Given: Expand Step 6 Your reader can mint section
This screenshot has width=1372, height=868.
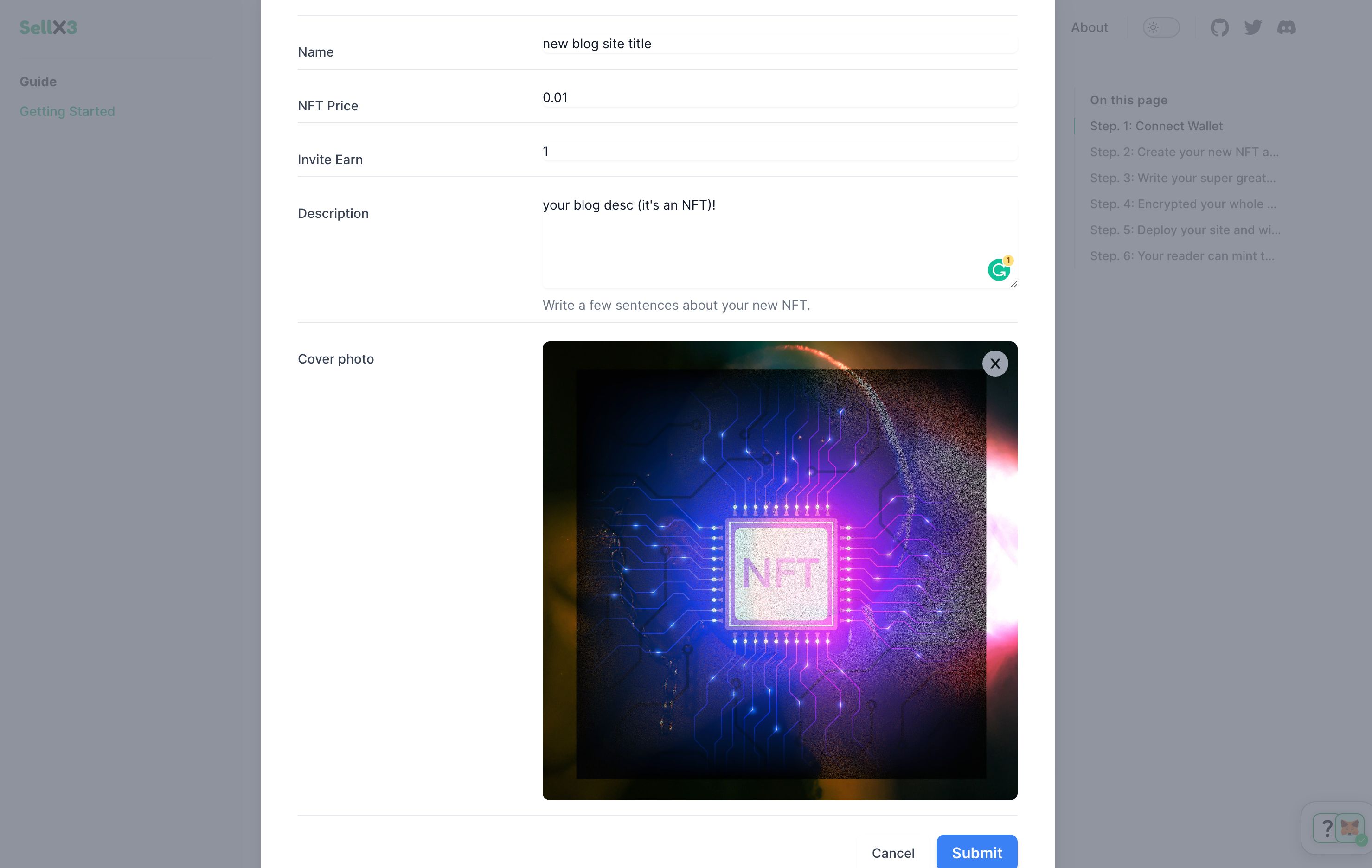Looking at the screenshot, I should coord(1183,255).
